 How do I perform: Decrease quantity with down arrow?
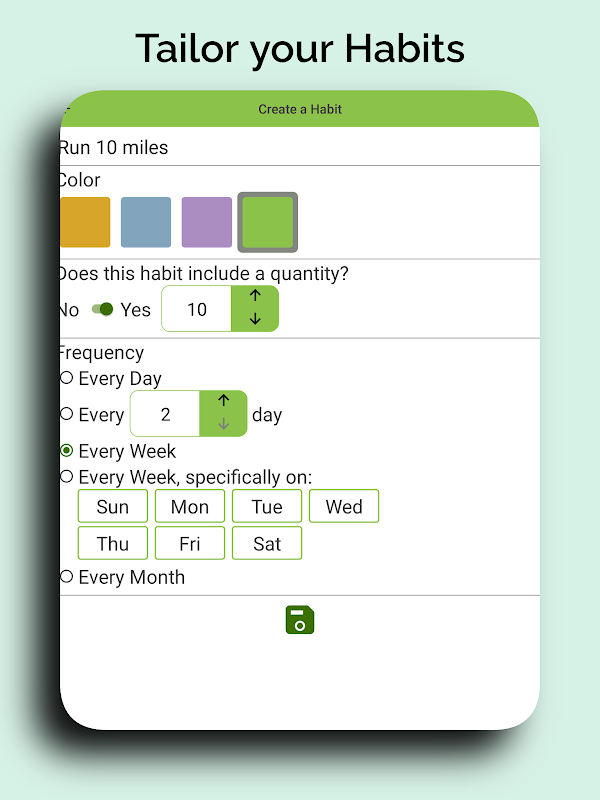click(x=255, y=320)
